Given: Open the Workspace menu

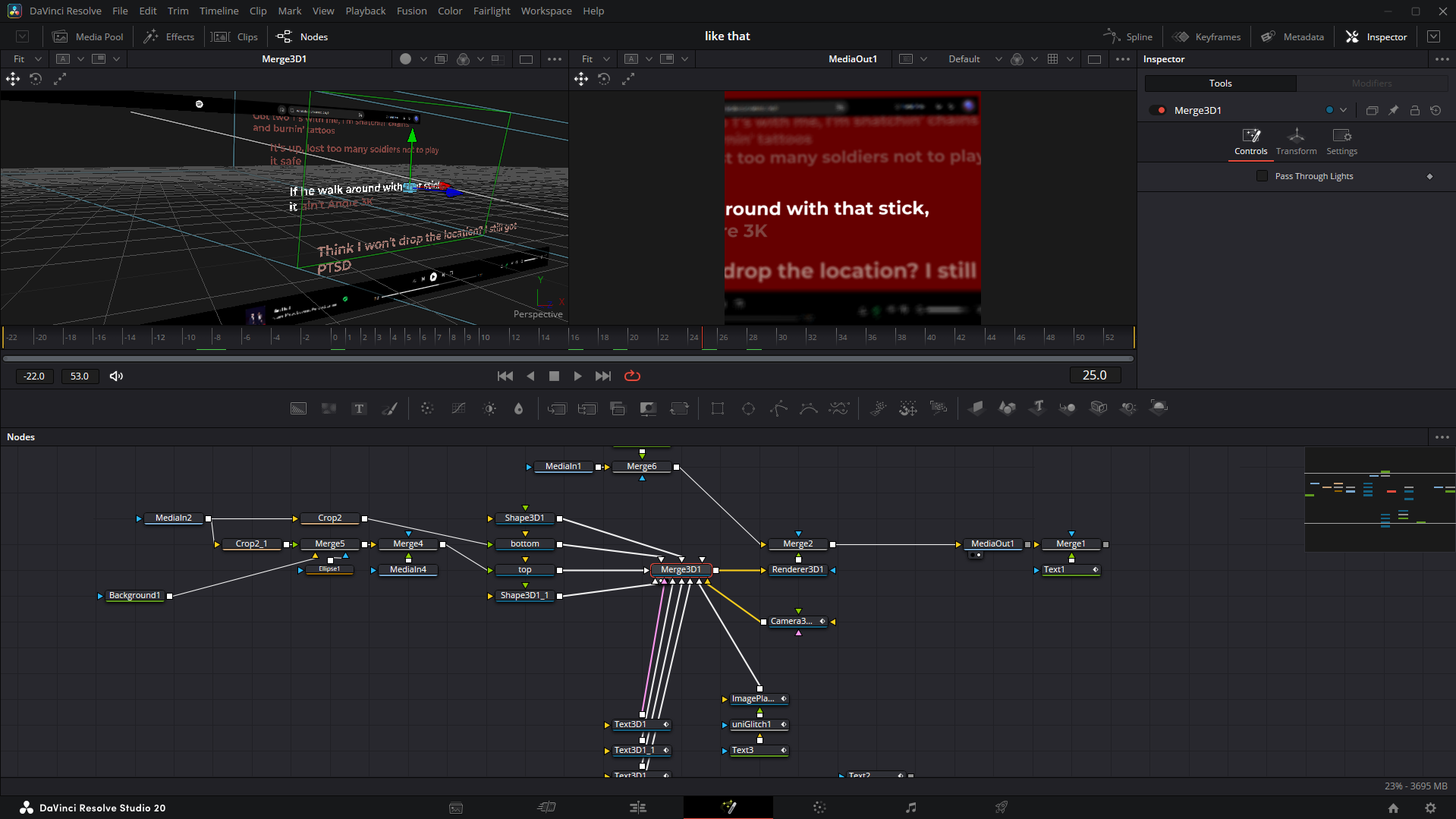Looking at the screenshot, I should [546, 11].
